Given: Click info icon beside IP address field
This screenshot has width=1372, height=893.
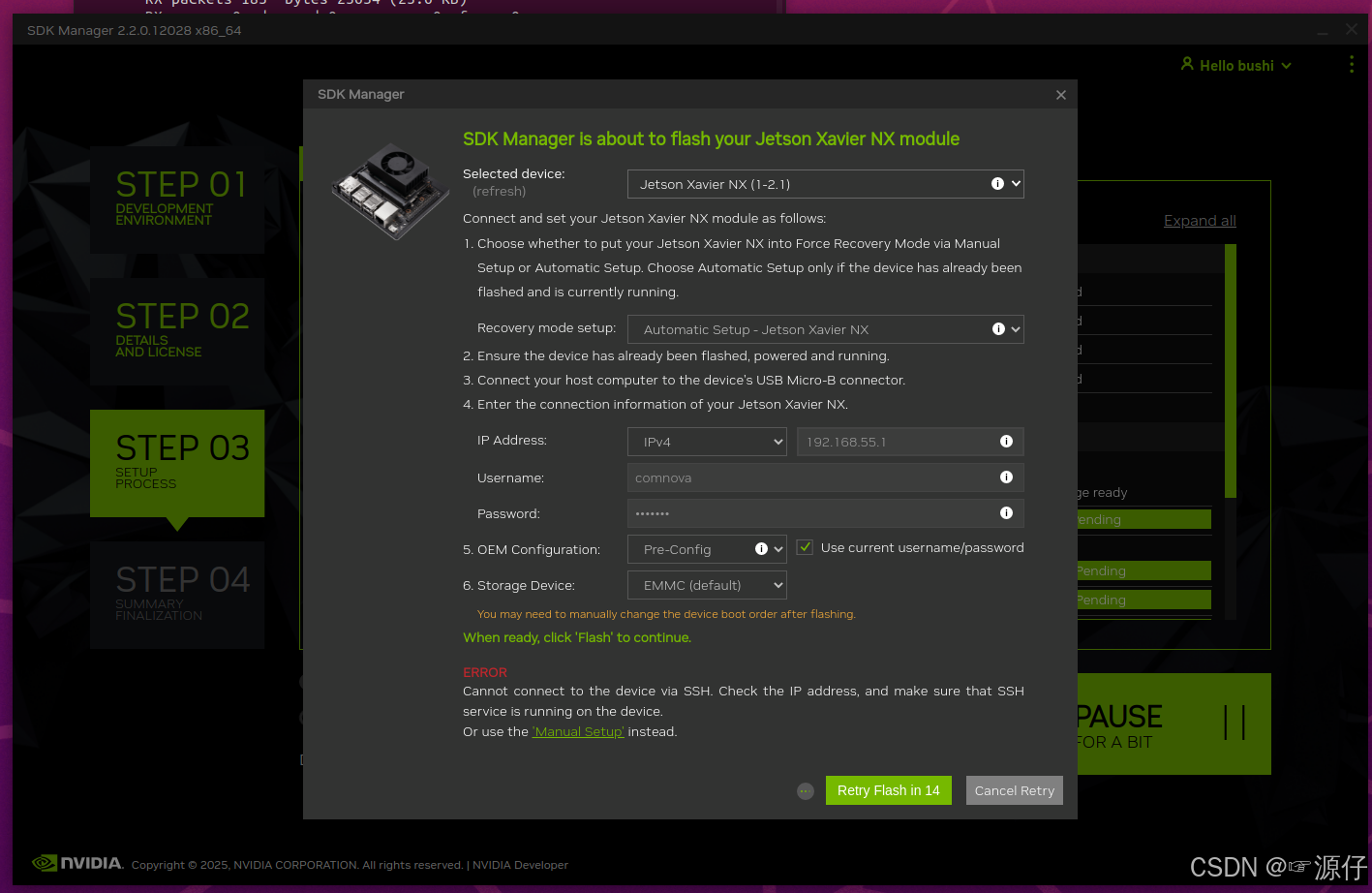Looking at the screenshot, I should point(1006,442).
